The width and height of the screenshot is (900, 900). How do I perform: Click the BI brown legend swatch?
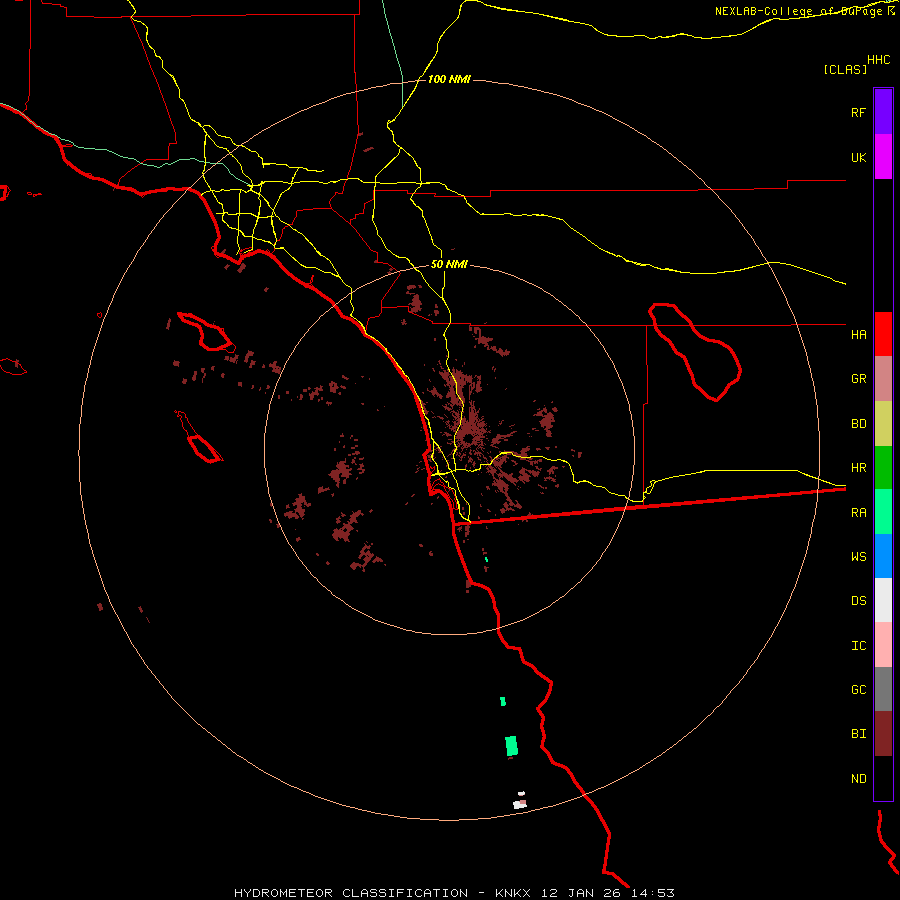click(883, 734)
